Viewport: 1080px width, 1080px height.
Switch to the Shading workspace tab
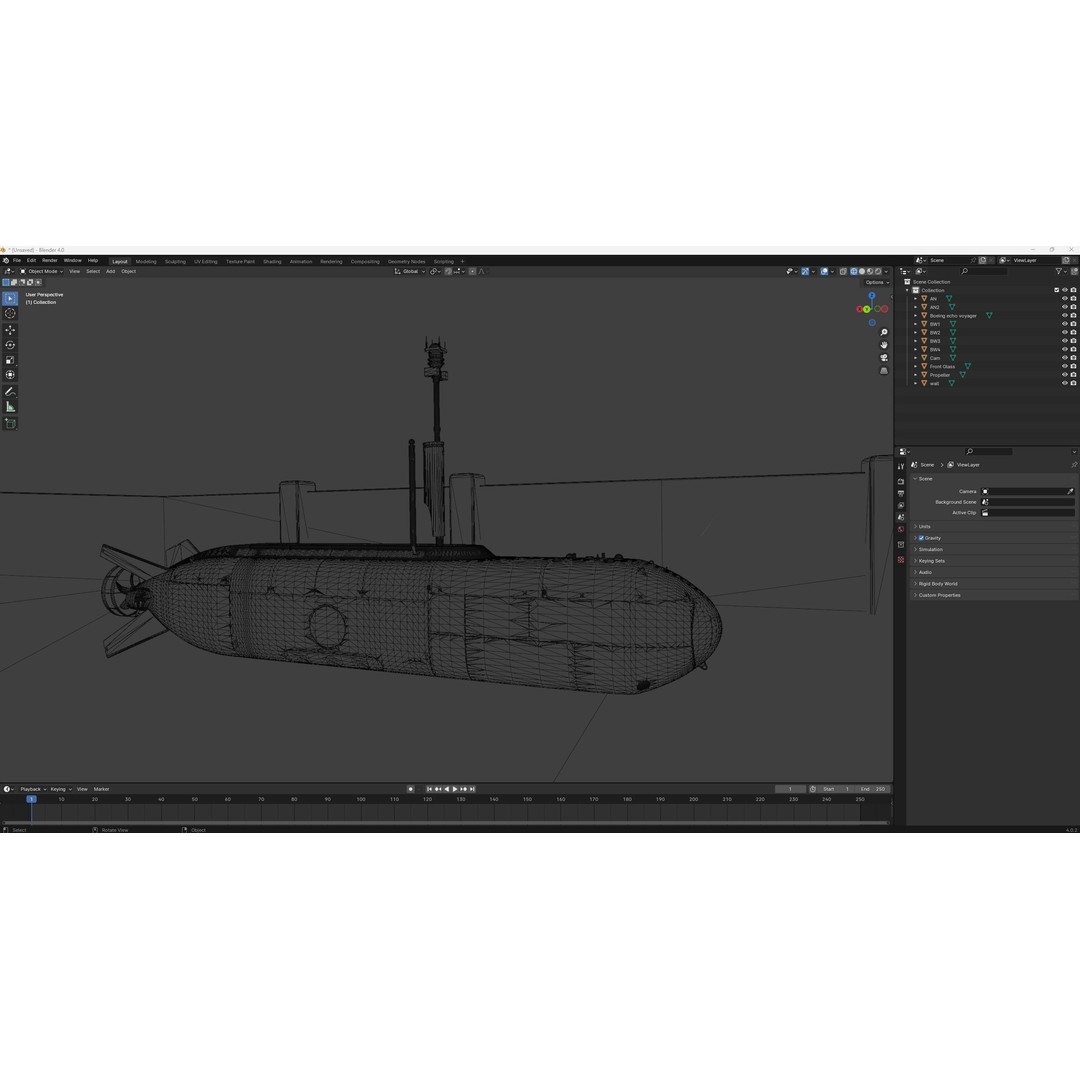click(272, 261)
